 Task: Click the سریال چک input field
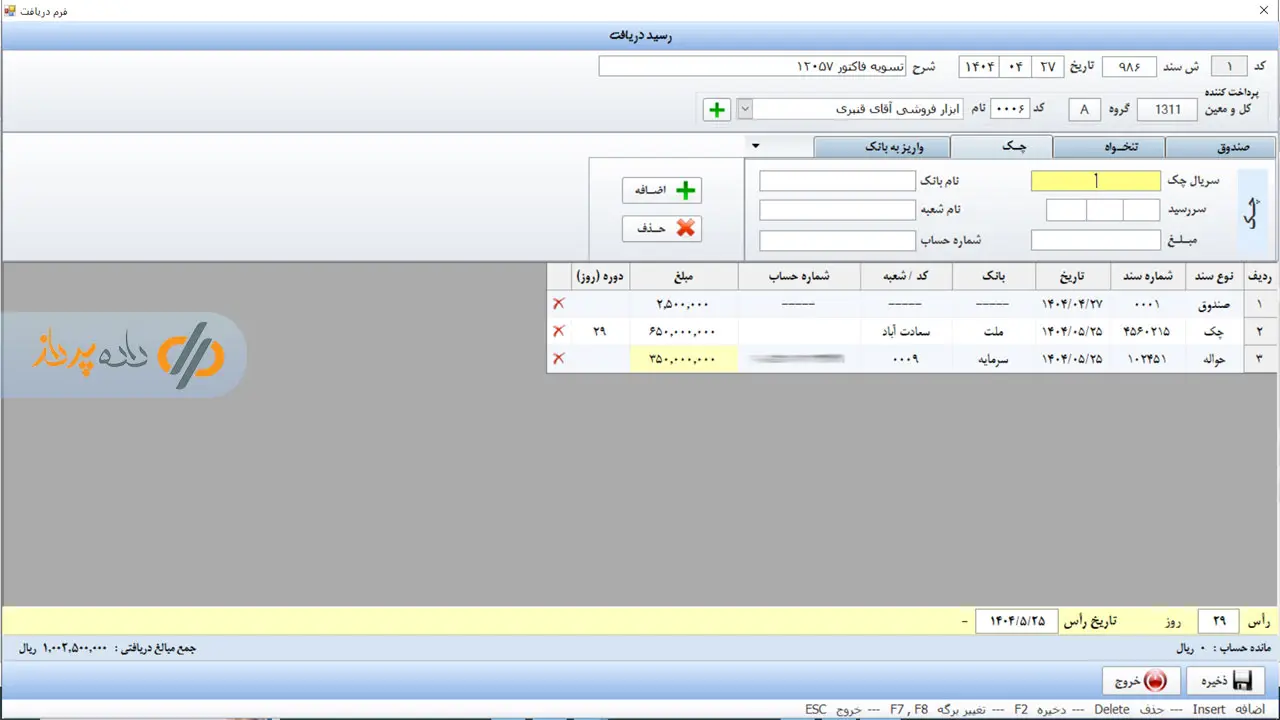click(x=1095, y=181)
